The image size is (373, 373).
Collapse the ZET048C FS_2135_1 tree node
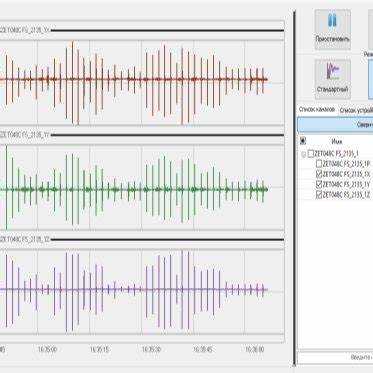point(303,154)
